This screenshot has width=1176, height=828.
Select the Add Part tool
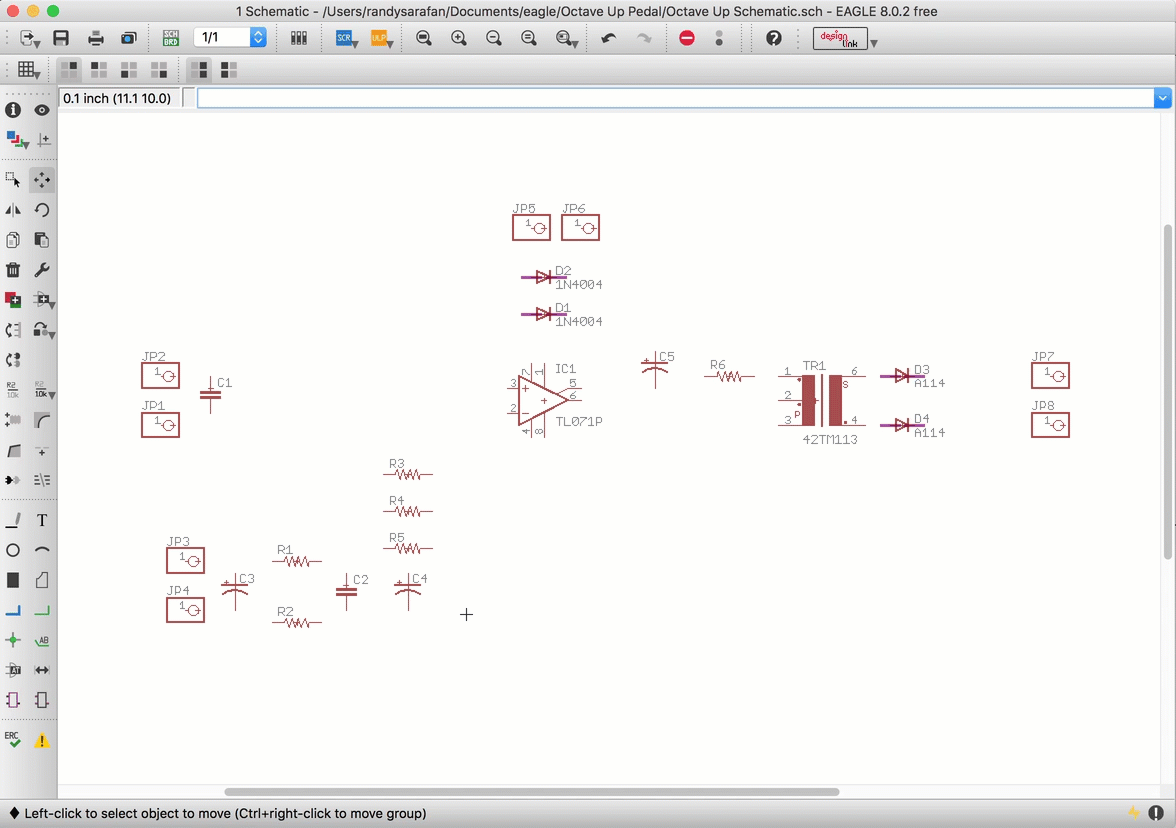coord(13,300)
